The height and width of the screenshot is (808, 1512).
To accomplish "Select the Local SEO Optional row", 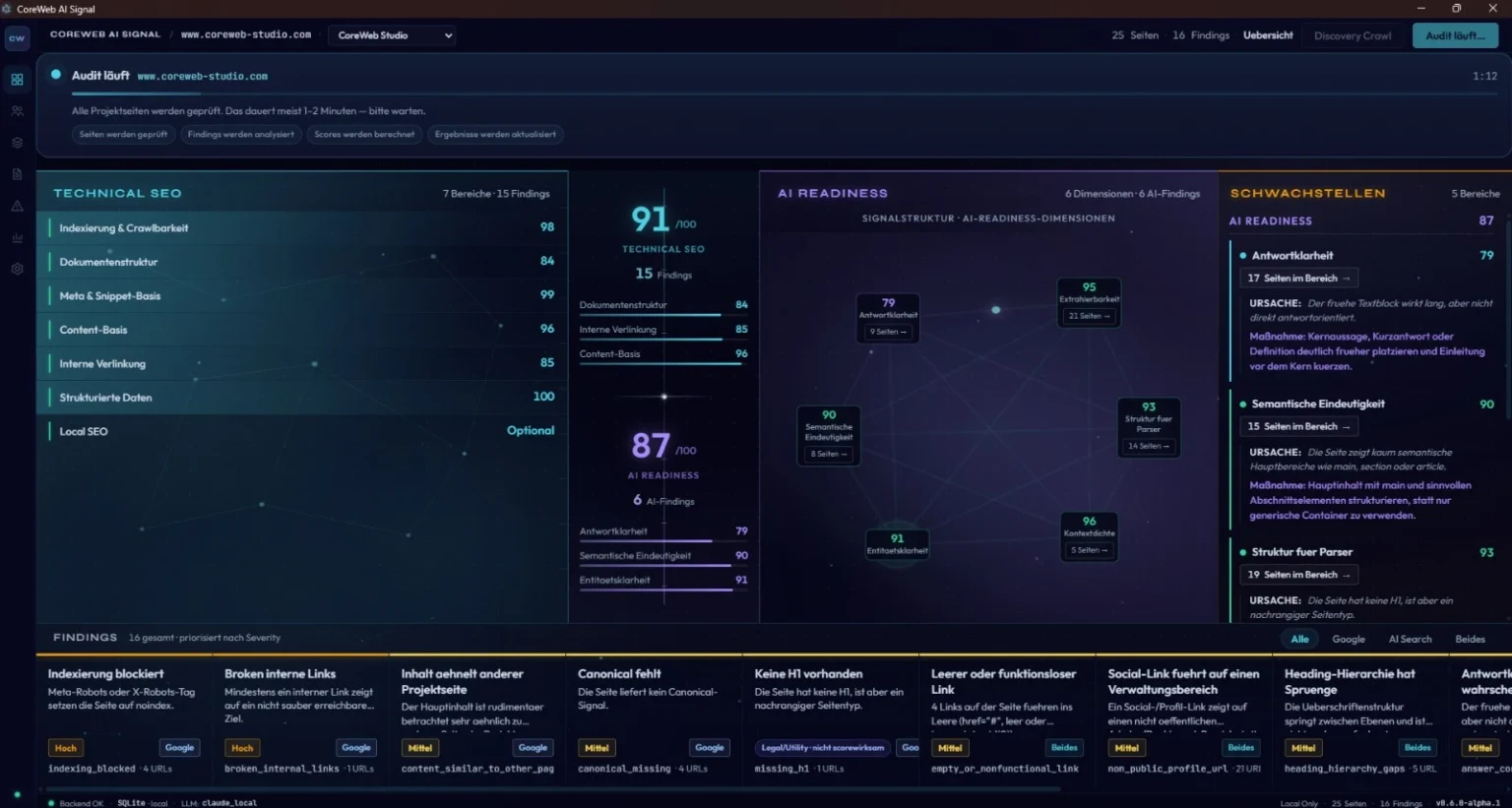I will [x=303, y=431].
